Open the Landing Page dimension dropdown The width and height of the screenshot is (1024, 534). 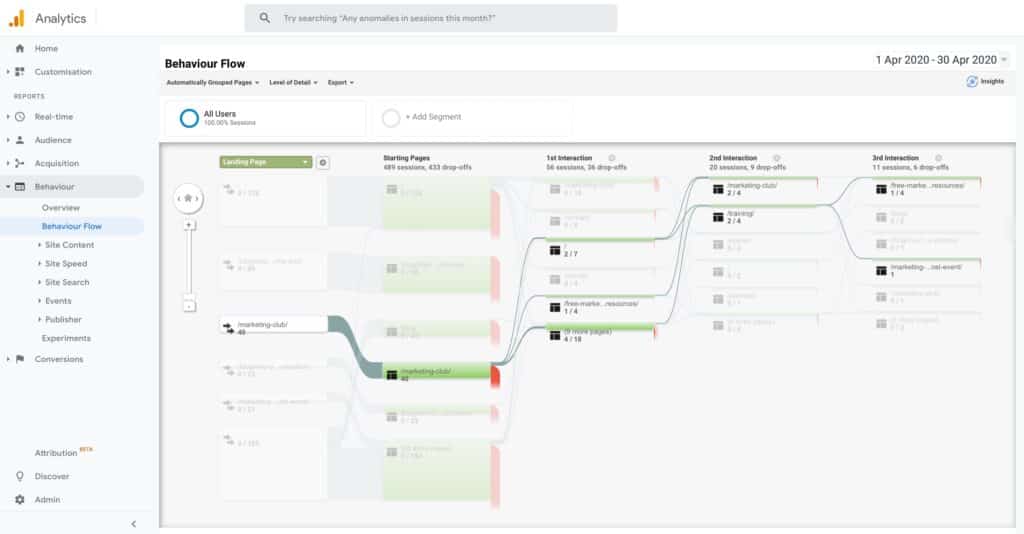pos(266,162)
